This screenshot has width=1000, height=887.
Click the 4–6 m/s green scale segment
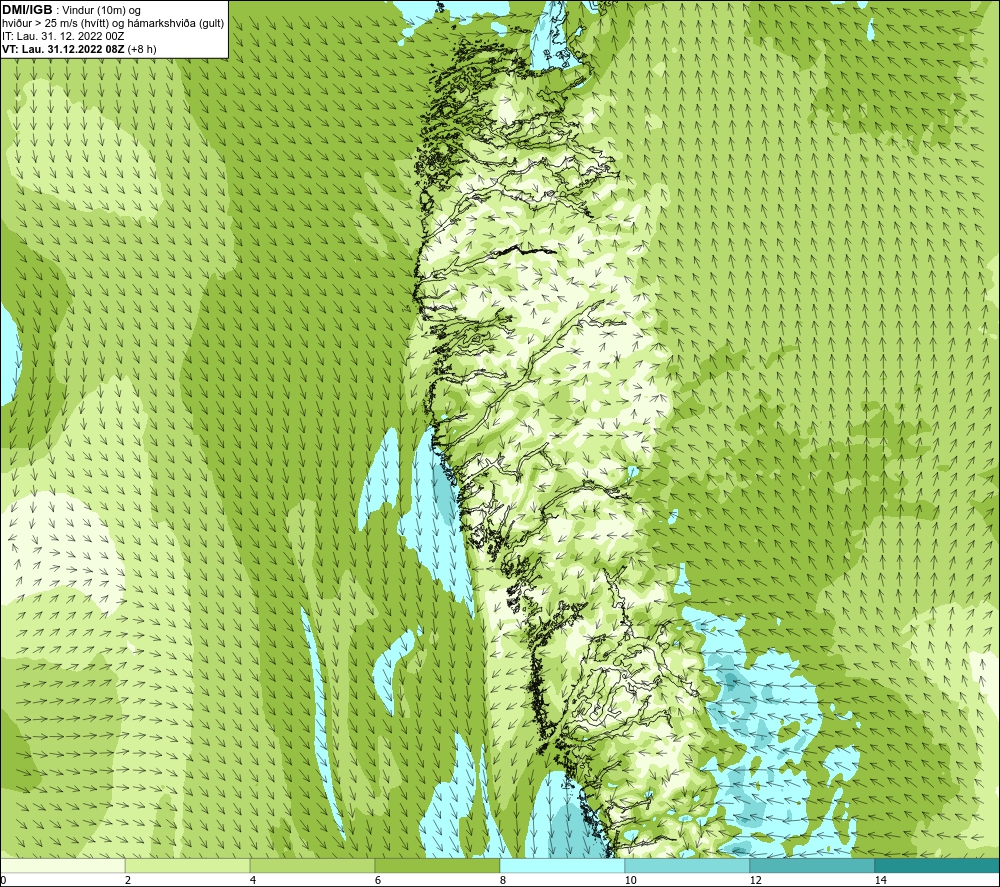point(312,865)
